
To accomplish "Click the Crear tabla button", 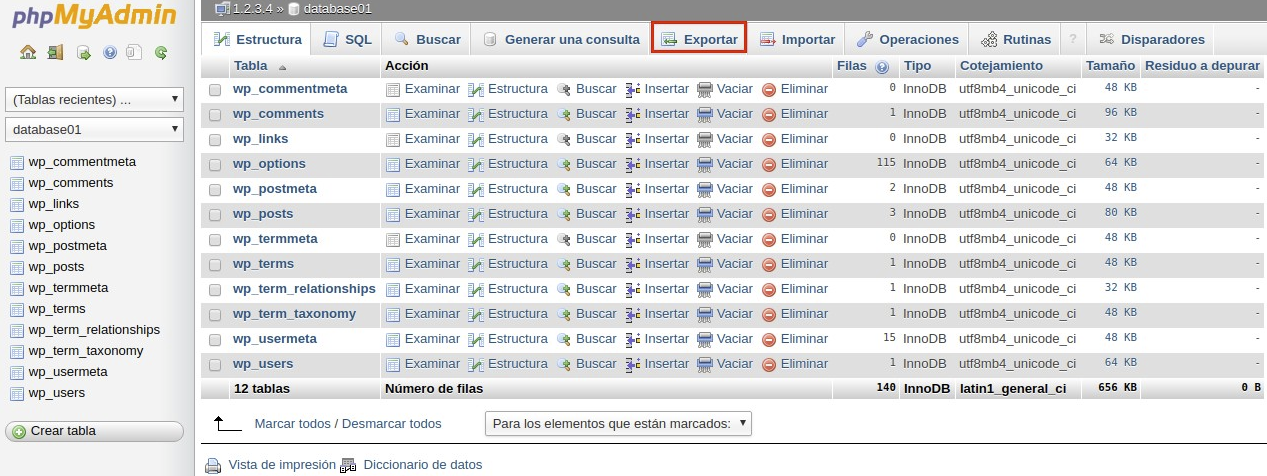I will tap(95, 431).
